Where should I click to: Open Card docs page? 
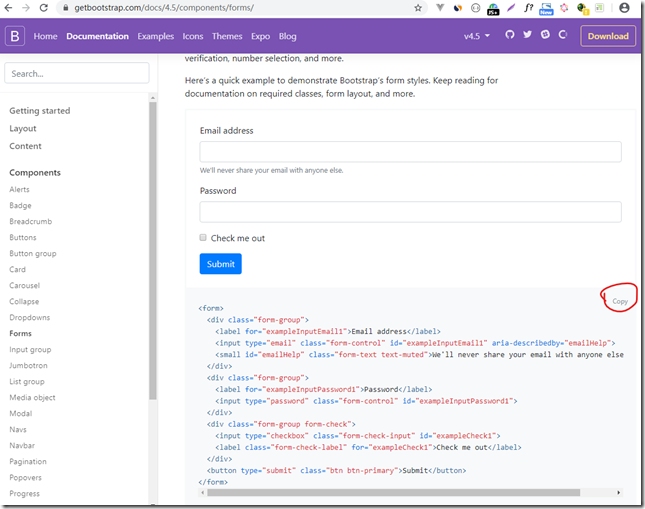(17, 270)
